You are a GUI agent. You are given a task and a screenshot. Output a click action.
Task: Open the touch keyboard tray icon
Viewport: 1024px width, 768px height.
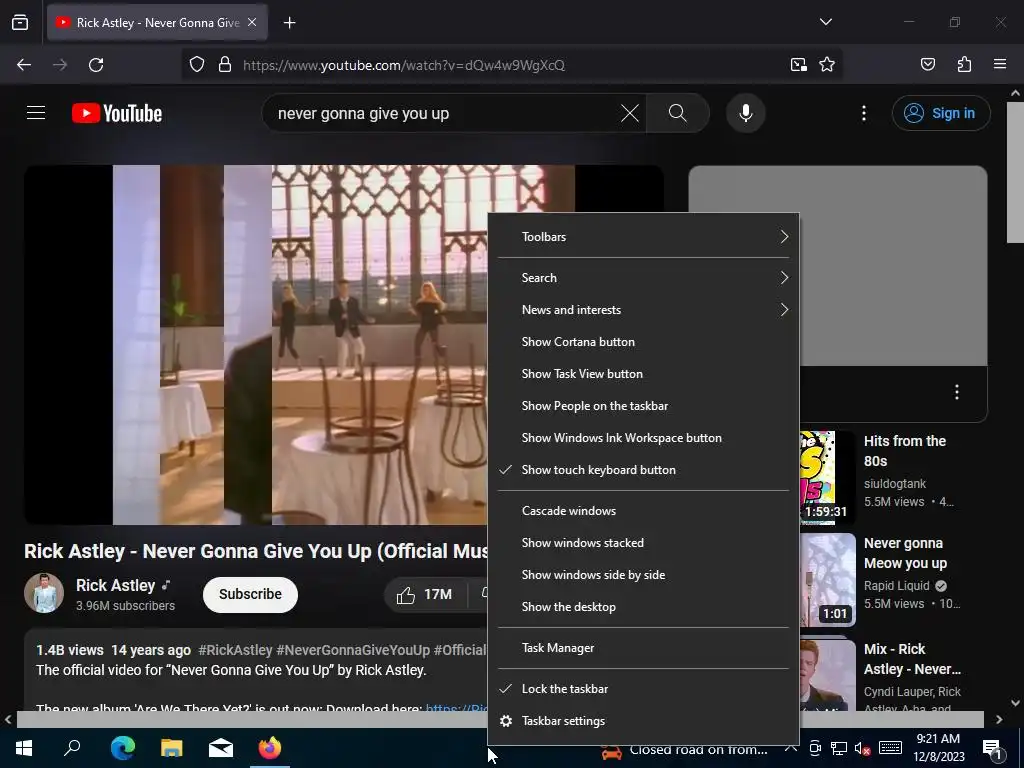click(x=890, y=748)
